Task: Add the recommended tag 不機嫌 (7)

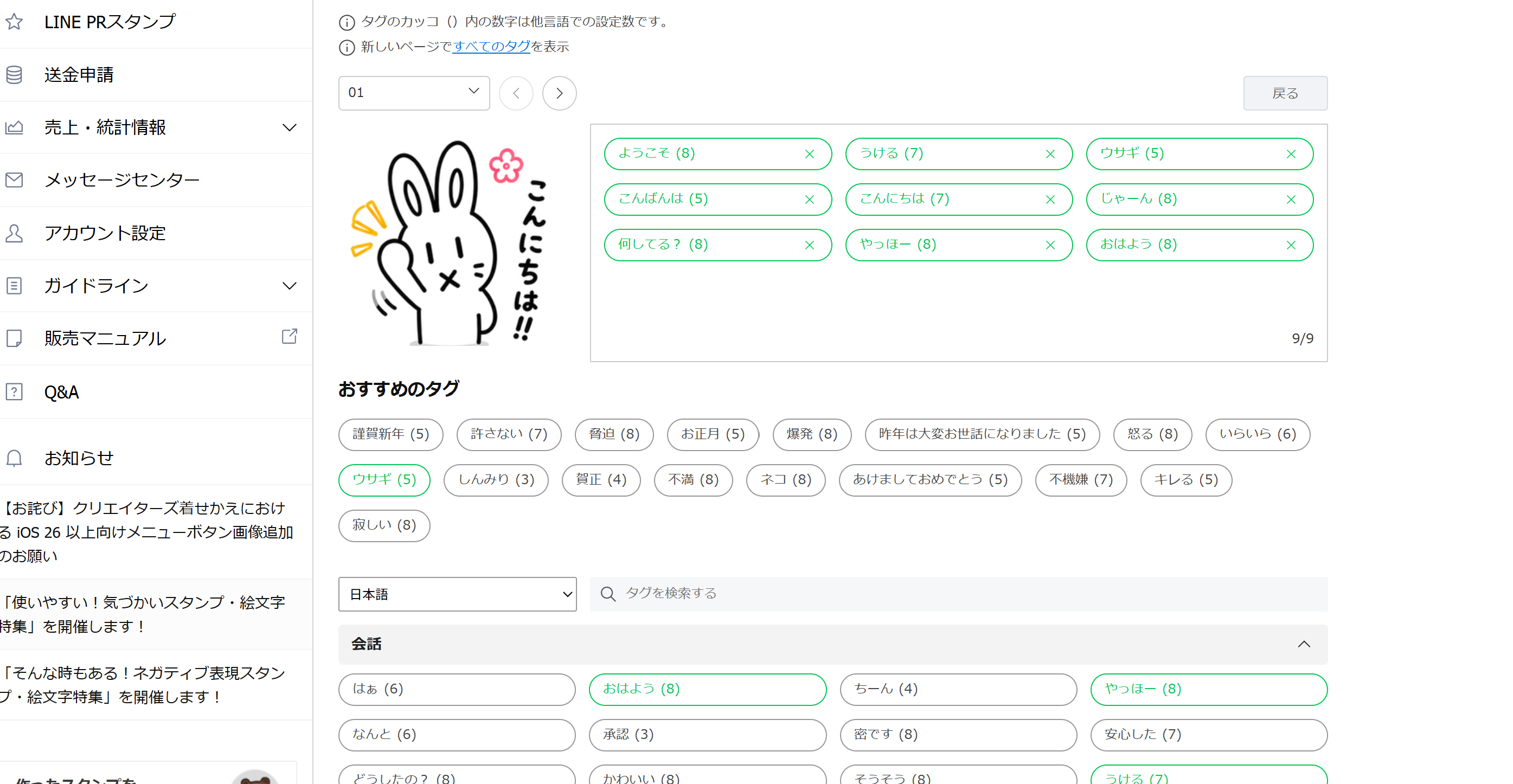Action: (1081, 480)
